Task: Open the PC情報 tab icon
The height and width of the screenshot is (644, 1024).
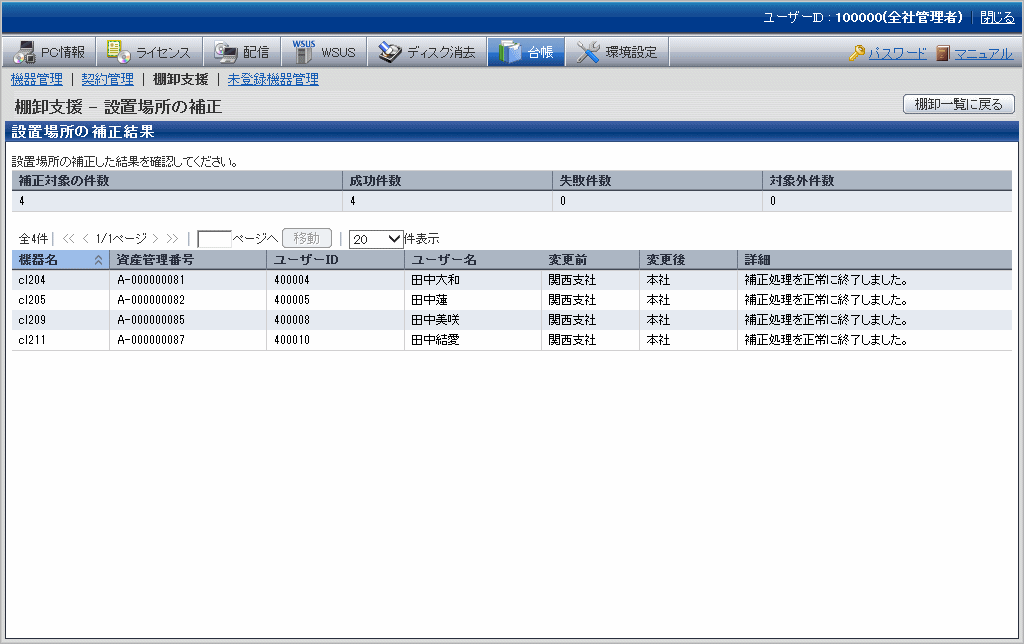Action: pyautogui.click(x=25, y=53)
